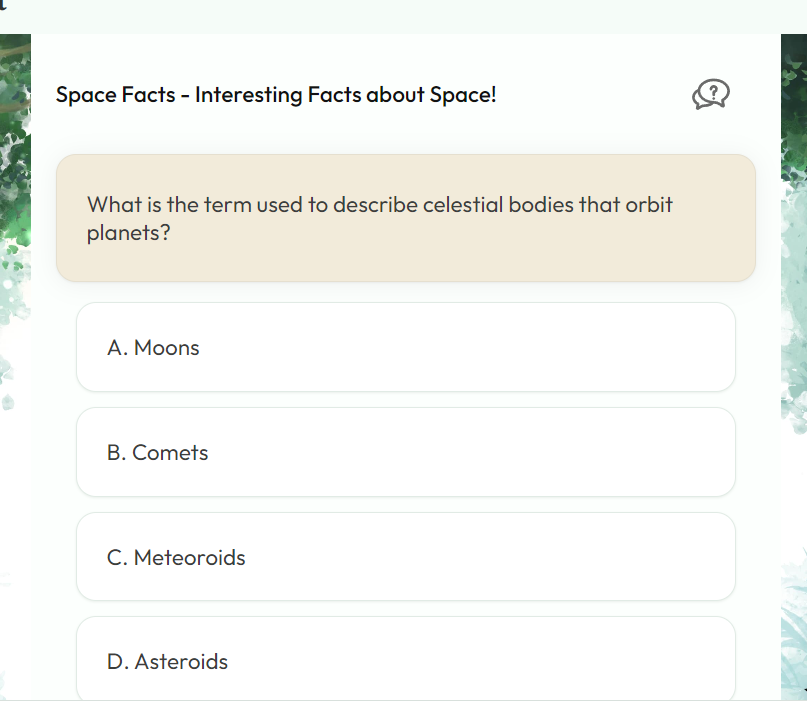The height and width of the screenshot is (701, 807).
Task: Click the question mark speech bubble
Action: click(711, 95)
